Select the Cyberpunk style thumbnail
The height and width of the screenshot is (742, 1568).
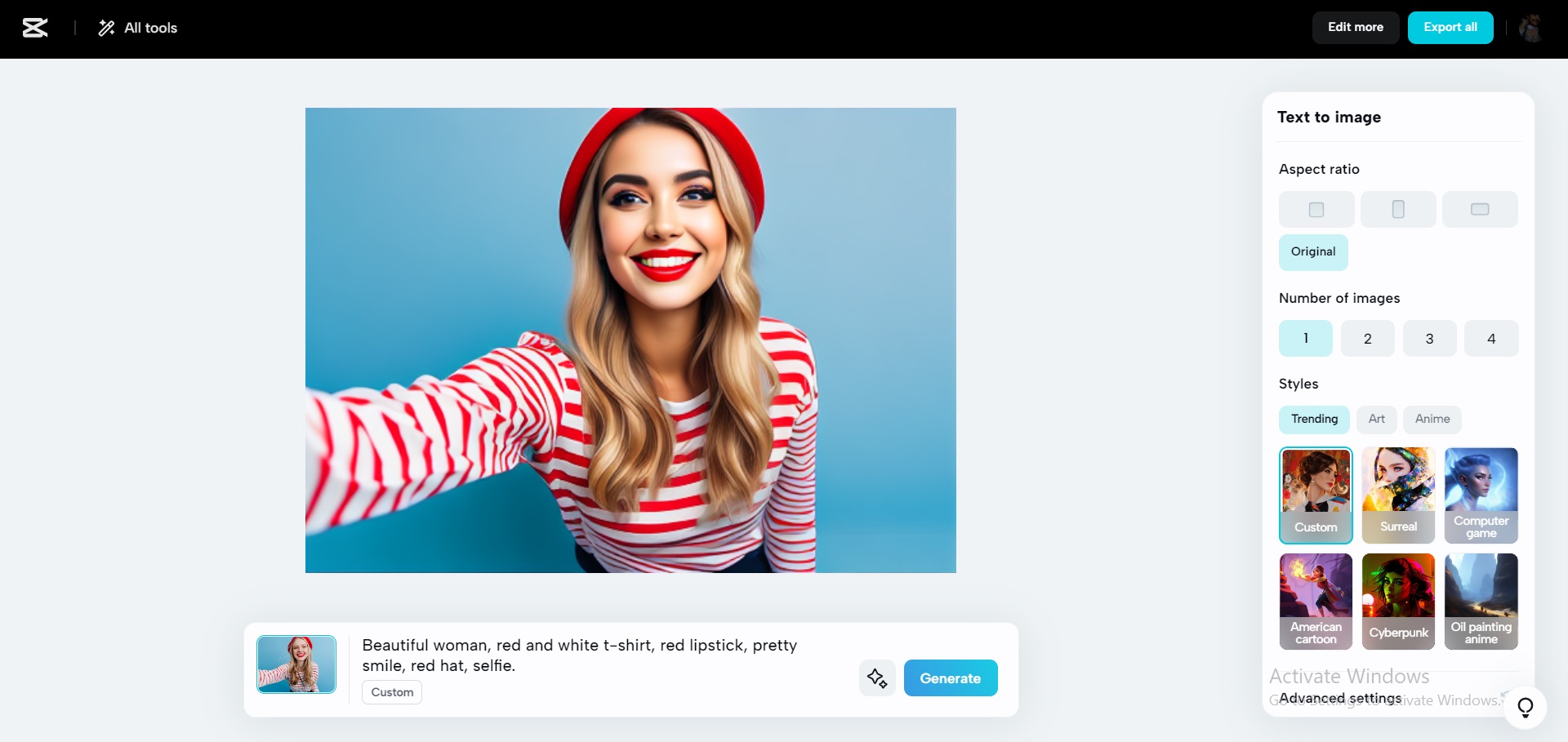click(1398, 602)
